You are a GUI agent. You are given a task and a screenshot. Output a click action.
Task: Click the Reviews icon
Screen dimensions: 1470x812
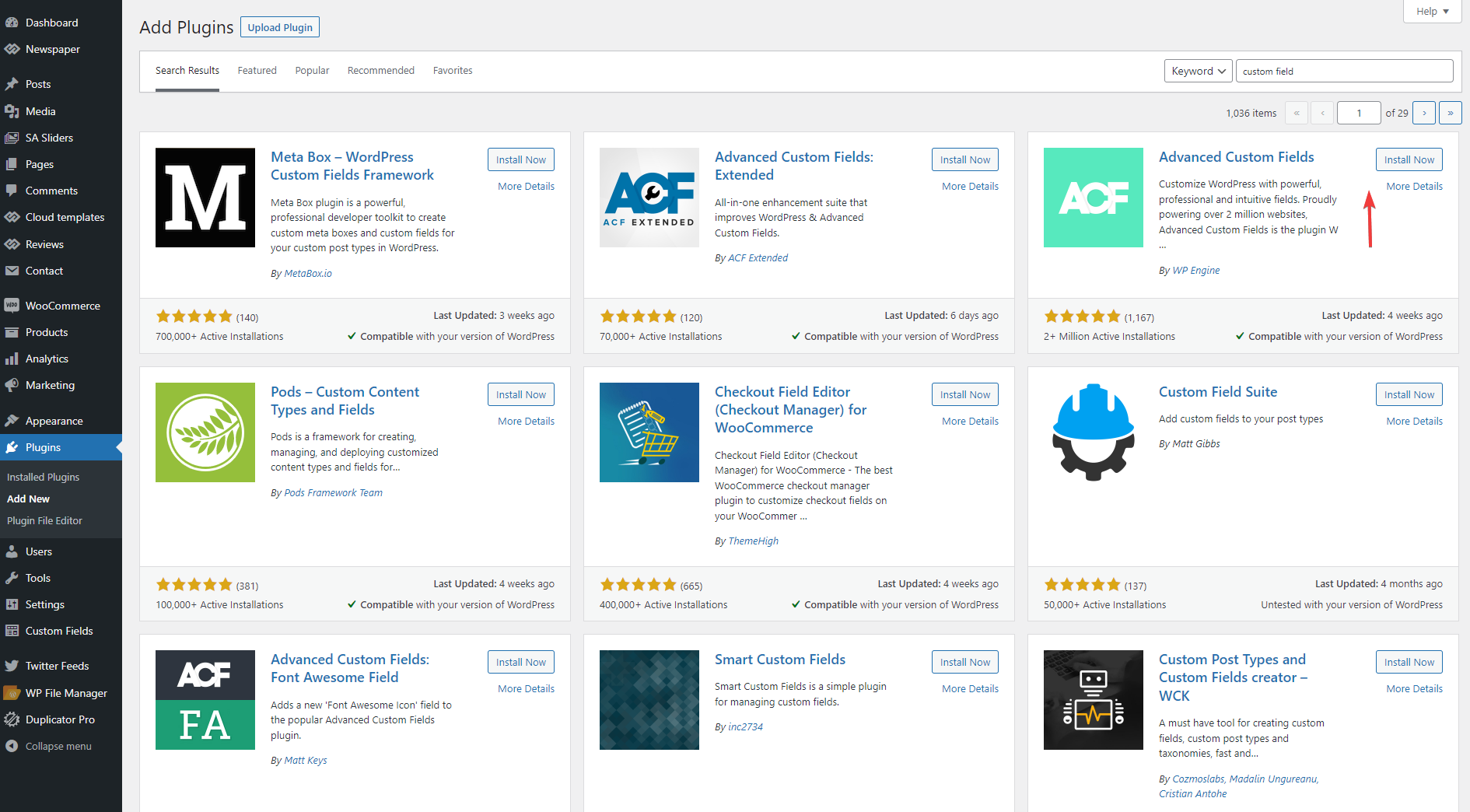[x=12, y=244]
